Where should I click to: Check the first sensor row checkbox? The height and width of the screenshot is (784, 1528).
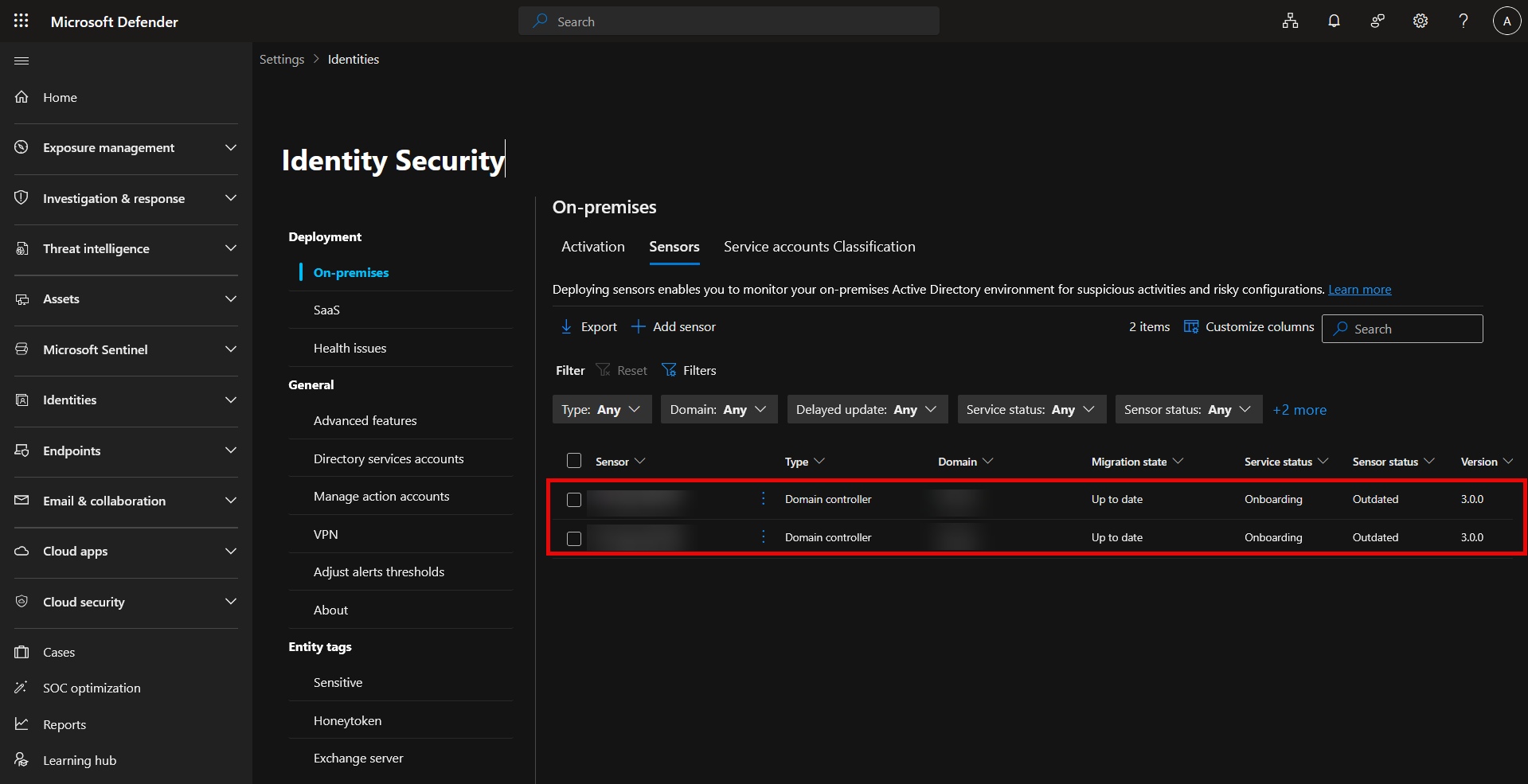pos(574,500)
